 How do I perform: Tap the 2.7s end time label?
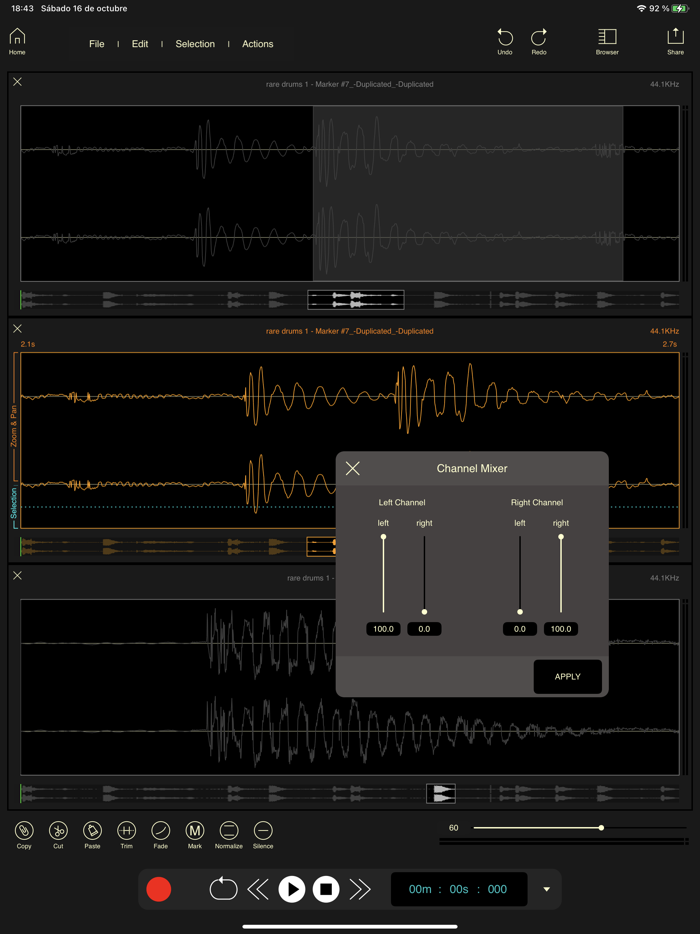pyautogui.click(x=670, y=344)
